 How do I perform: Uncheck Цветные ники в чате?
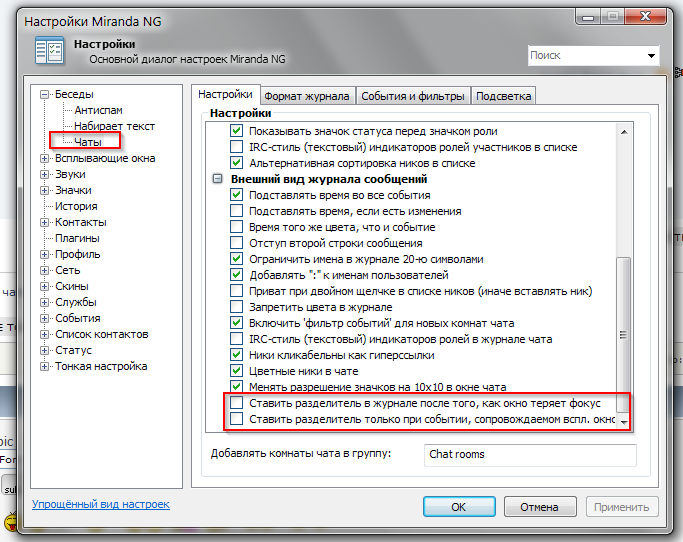coord(237,371)
